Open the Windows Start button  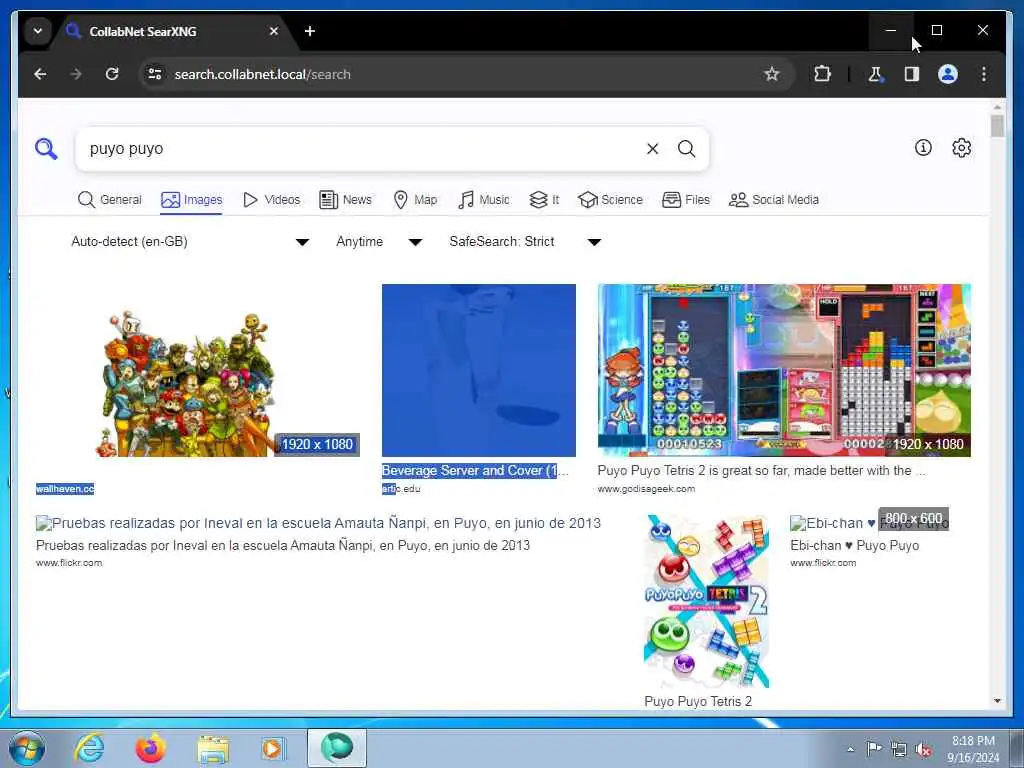[x=27, y=748]
